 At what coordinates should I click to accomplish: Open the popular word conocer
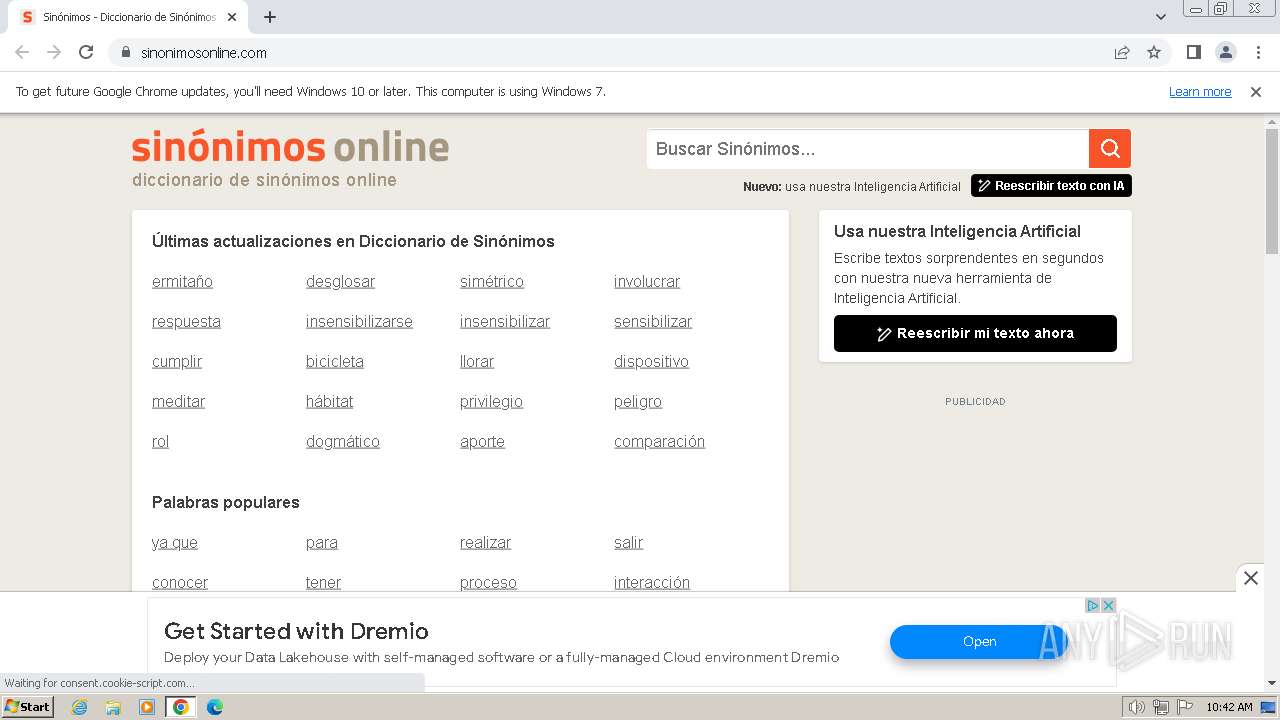[180, 583]
